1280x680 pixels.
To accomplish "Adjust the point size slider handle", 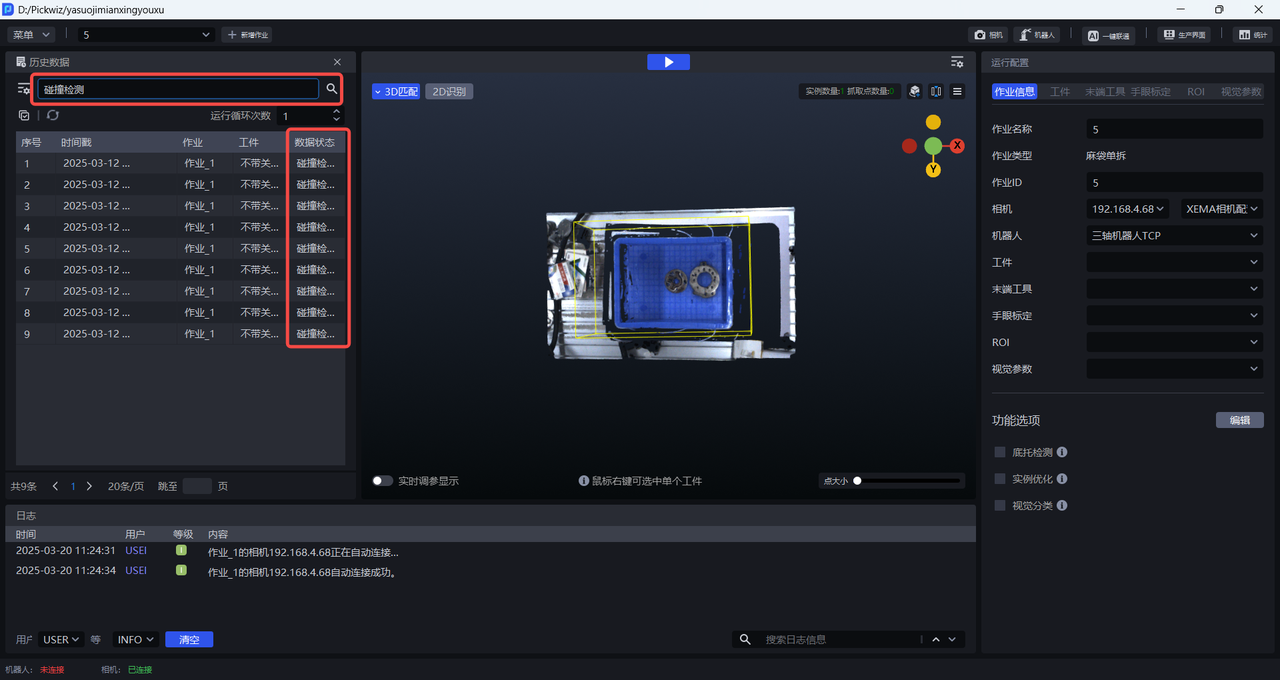I will pos(857,481).
